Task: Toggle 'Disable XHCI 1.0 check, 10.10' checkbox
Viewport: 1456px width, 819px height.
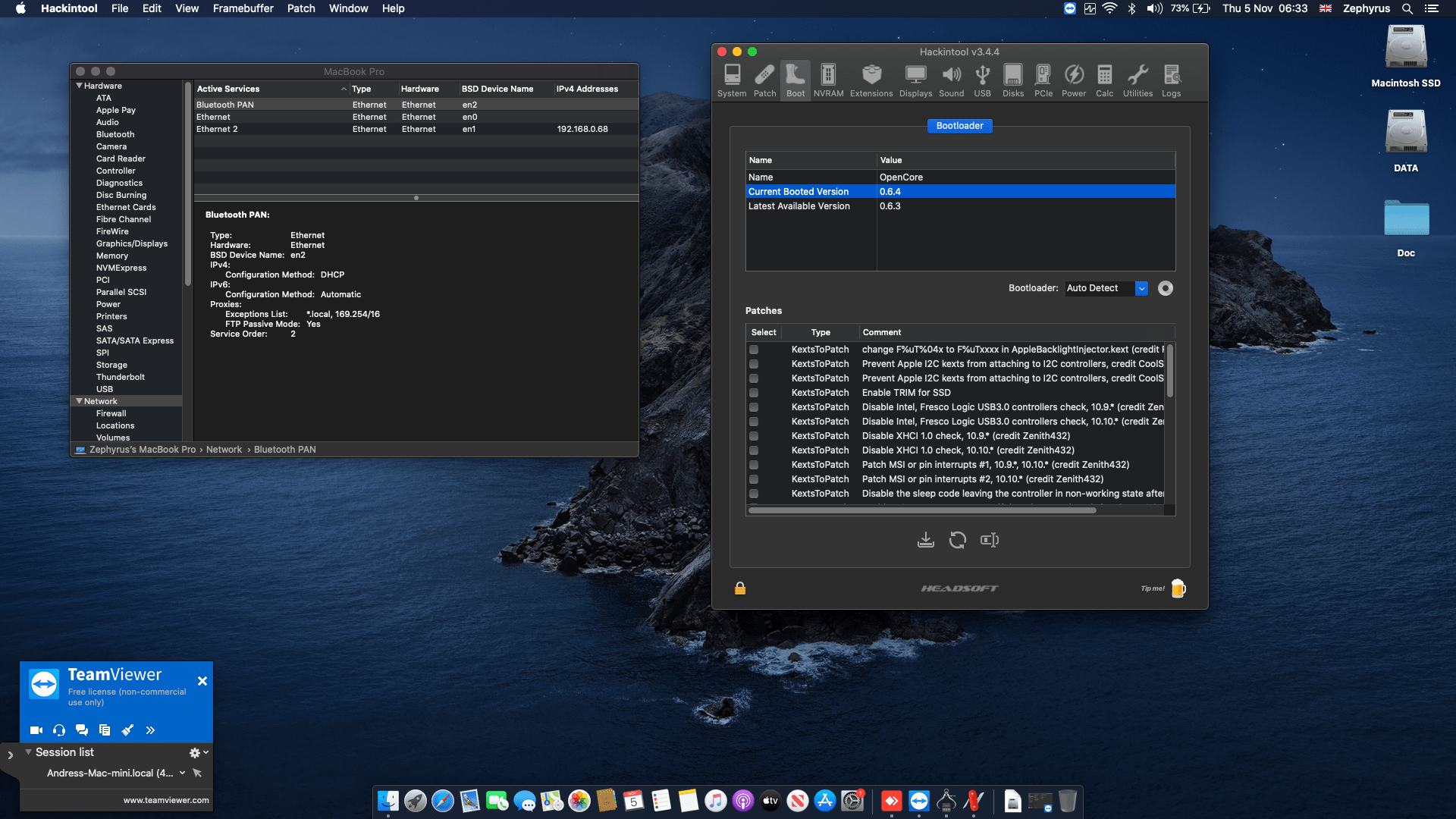Action: (x=754, y=450)
